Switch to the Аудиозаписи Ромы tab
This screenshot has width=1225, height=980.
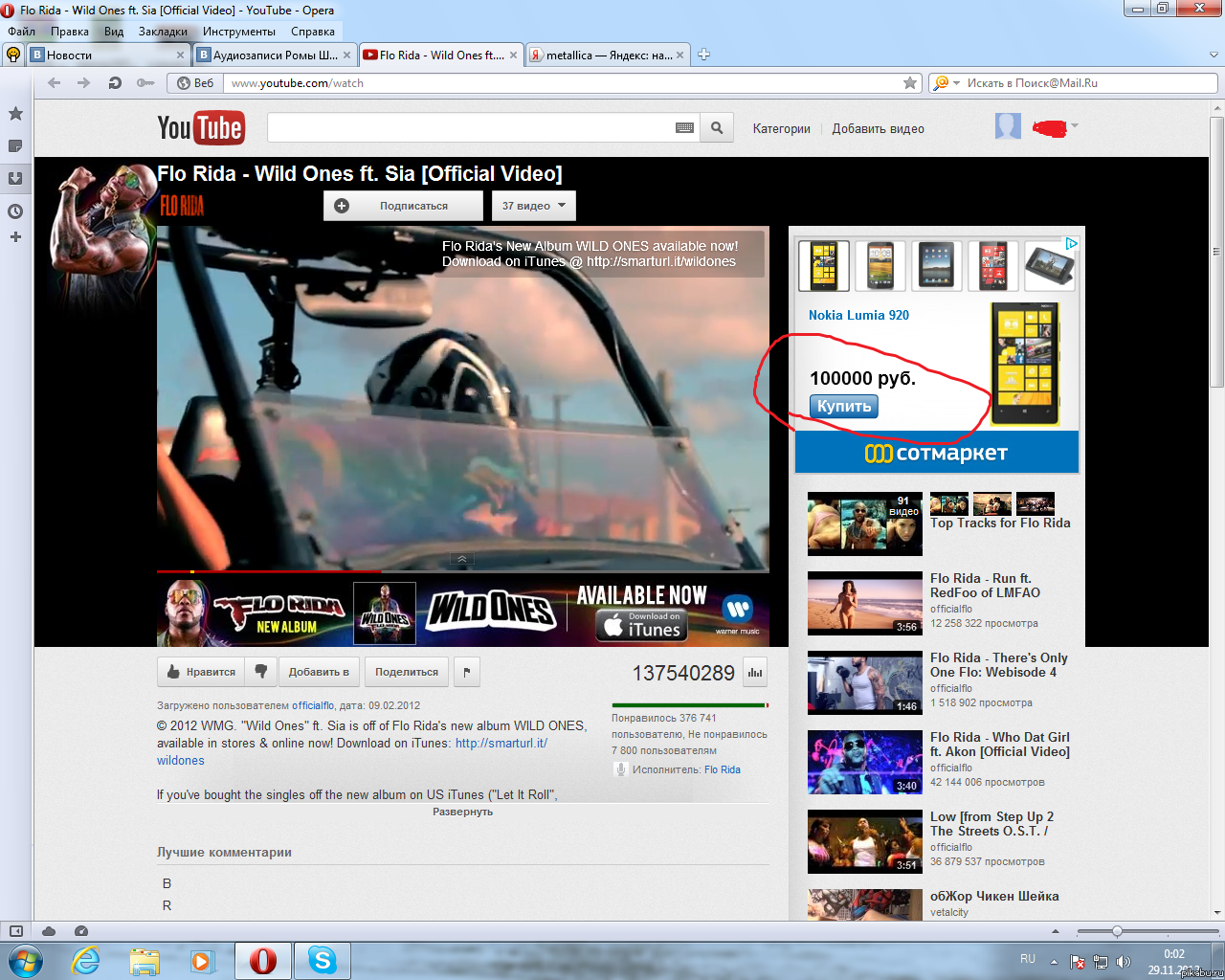coord(276,55)
